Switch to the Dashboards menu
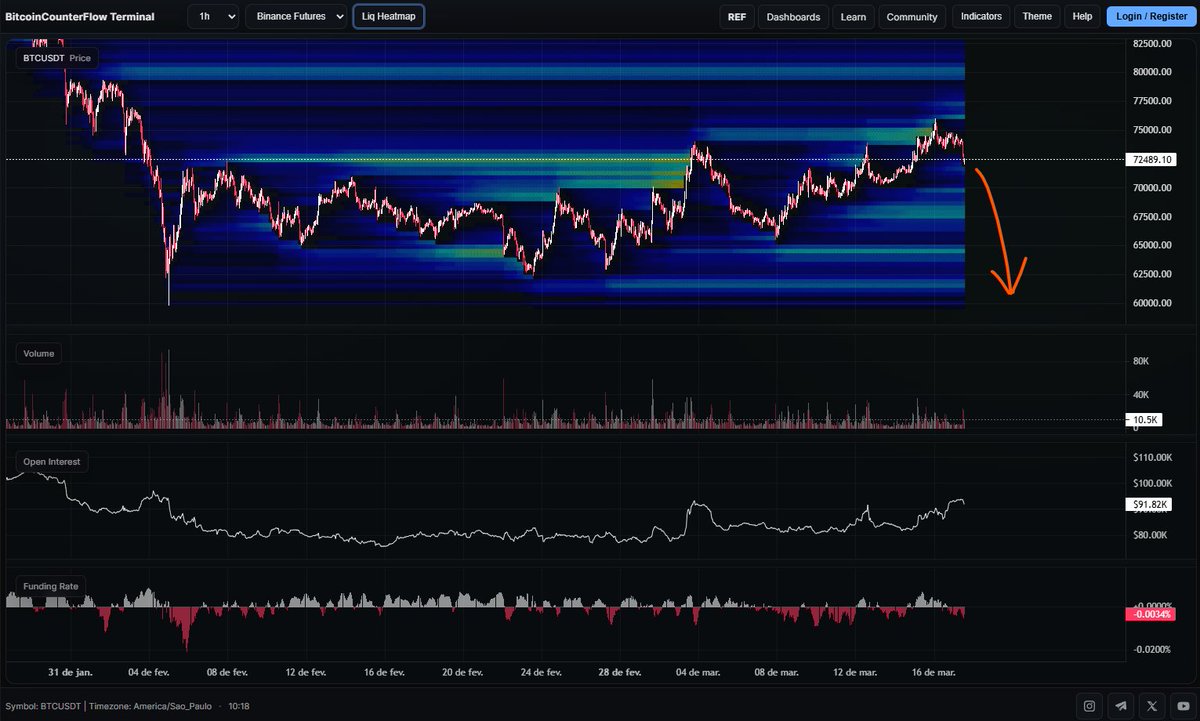Screen dimensions: 1200x721 [x=793, y=16]
